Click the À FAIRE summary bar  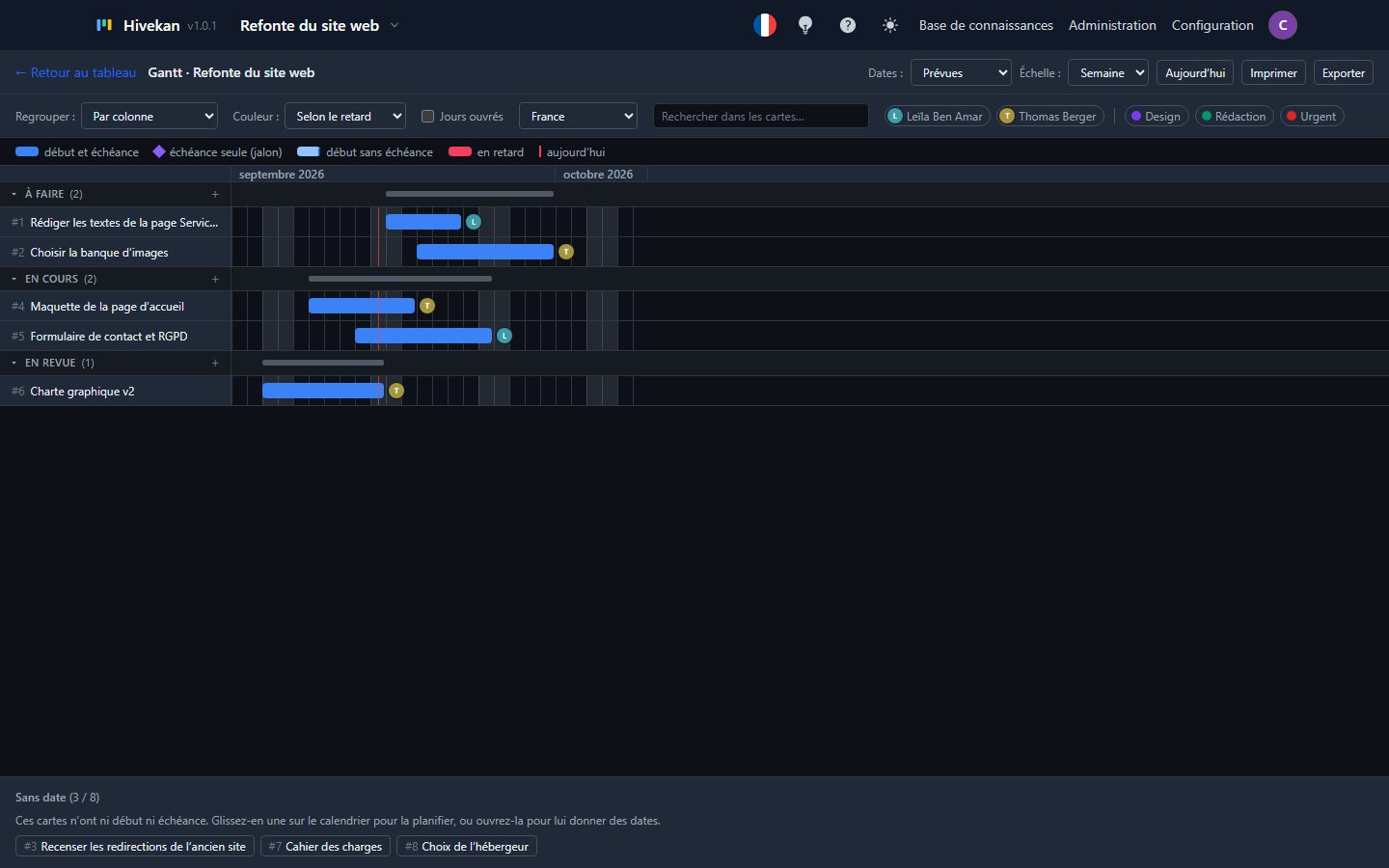tap(470, 194)
